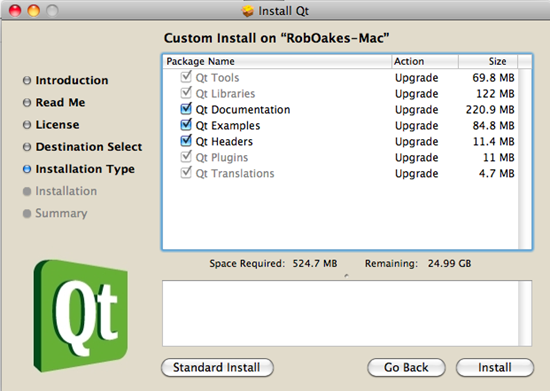The width and height of the screenshot is (550, 391).
Task: Select the grayed Summary step
Action: coord(55,213)
